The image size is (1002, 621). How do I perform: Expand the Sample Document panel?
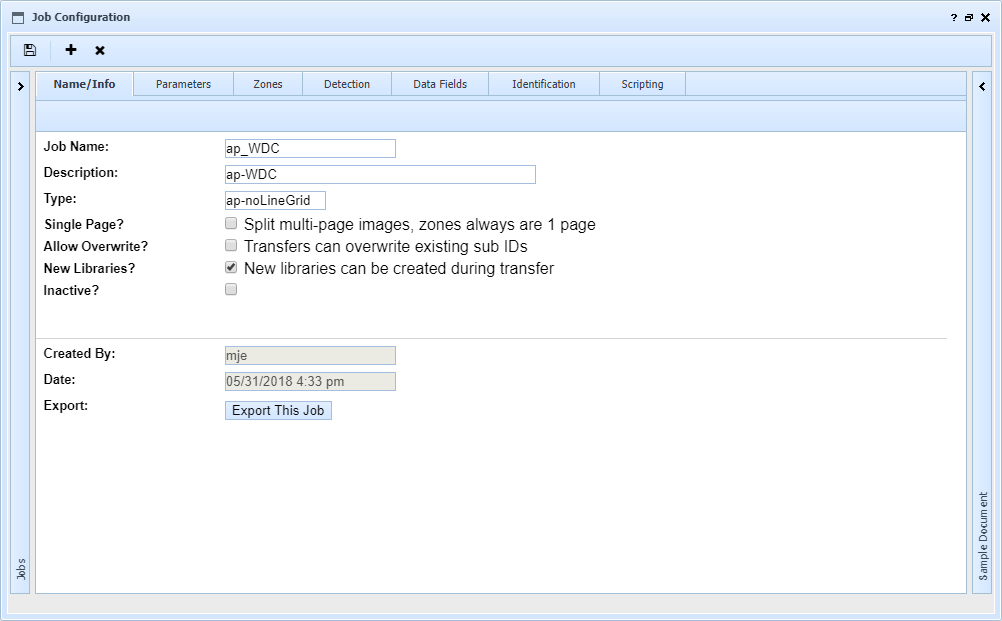(982, 88)
